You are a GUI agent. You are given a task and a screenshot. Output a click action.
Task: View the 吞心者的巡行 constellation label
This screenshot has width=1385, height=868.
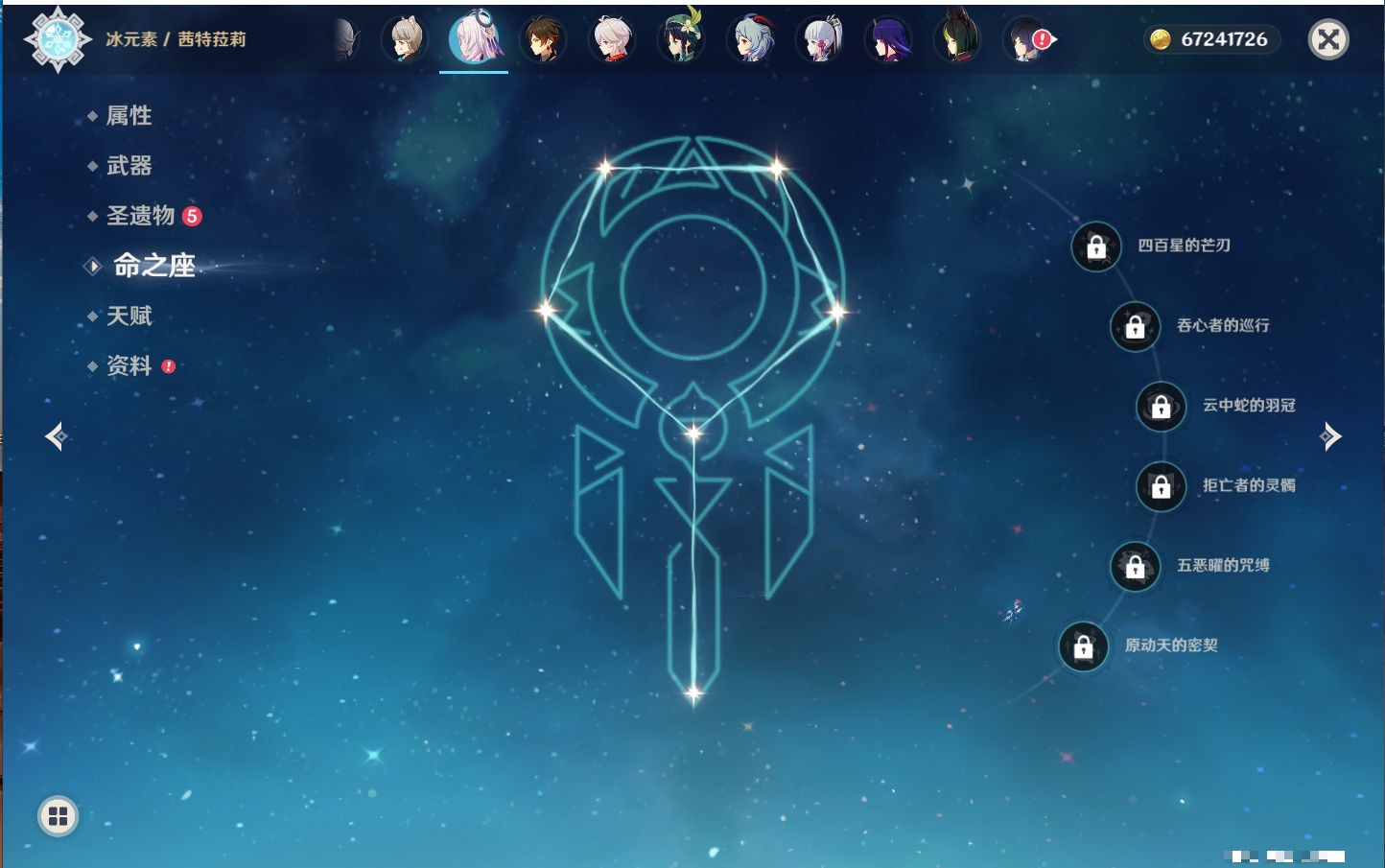pos(1223,325)
